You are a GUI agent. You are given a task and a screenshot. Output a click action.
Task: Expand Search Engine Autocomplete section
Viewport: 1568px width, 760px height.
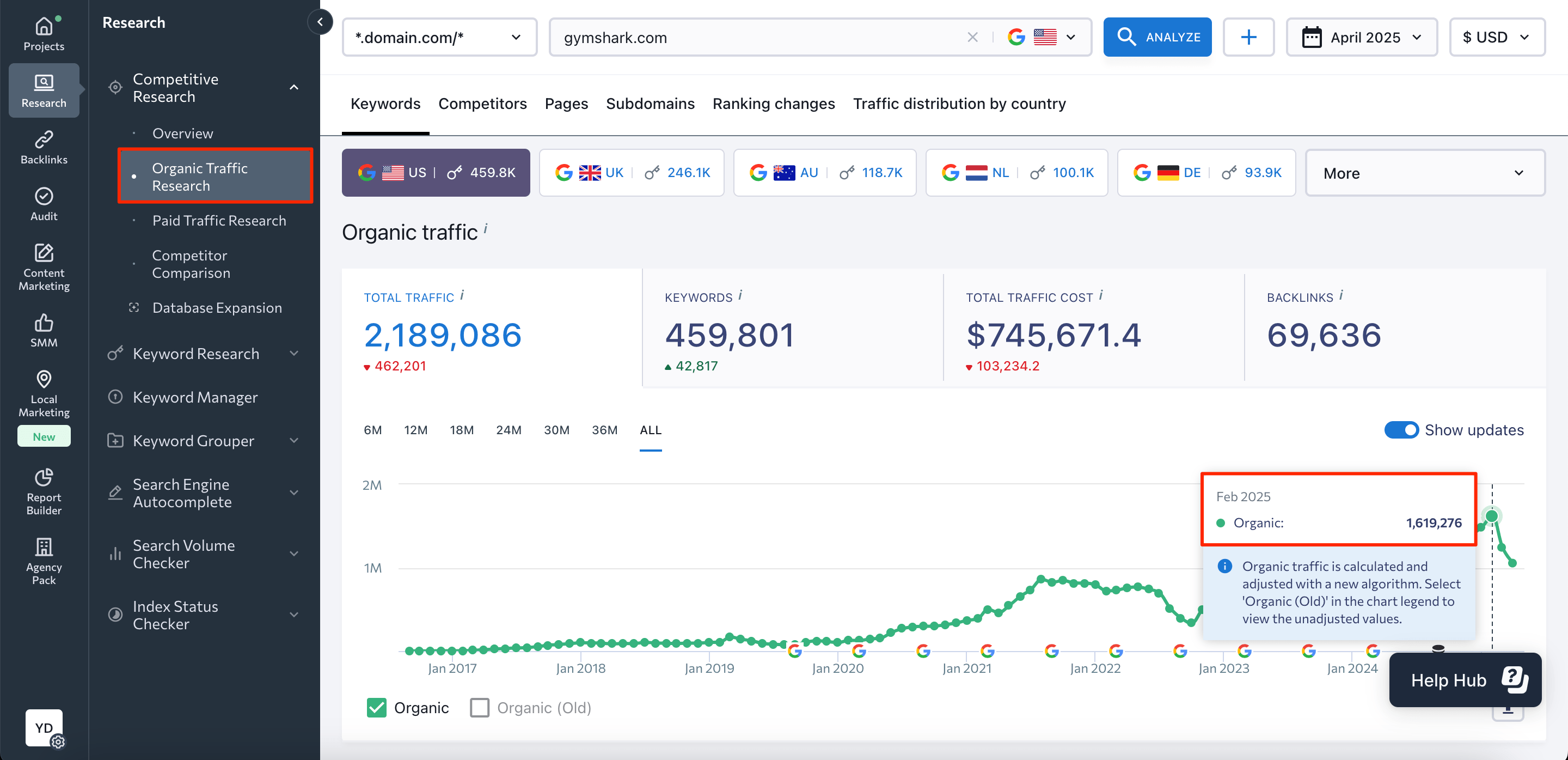294,493
